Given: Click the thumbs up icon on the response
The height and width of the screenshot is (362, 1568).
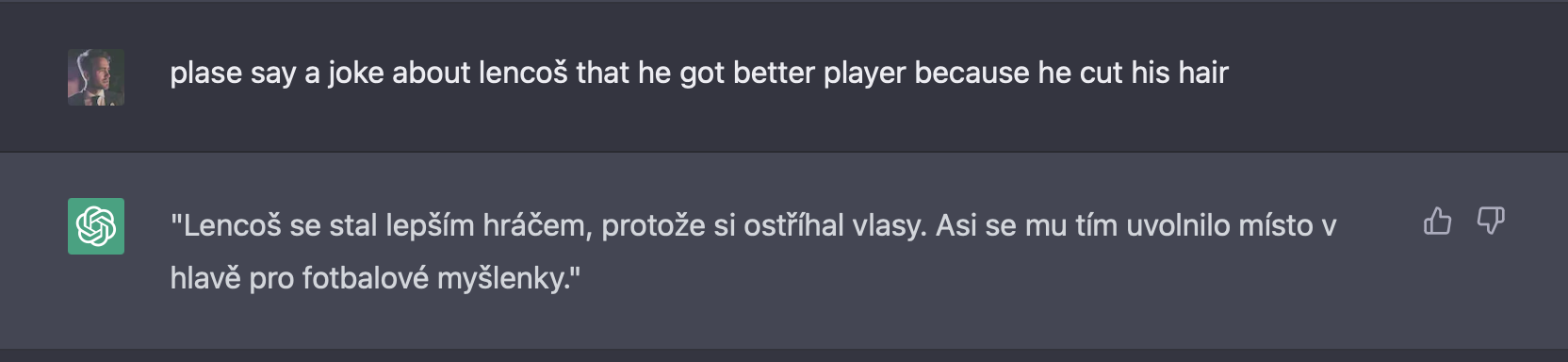Looking at the screenshot, I should [x=1437, y=221].
